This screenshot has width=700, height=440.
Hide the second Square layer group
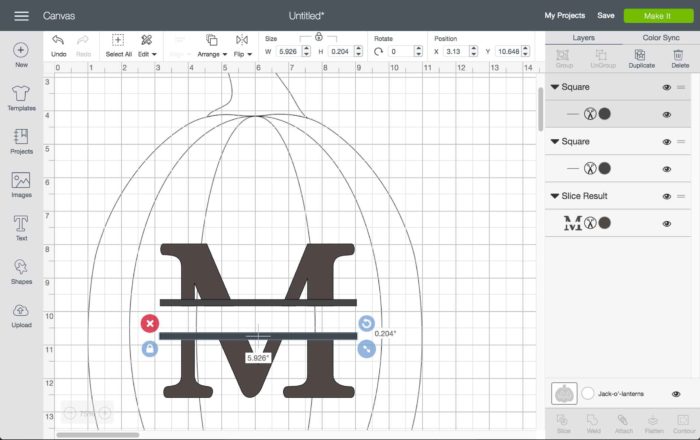coord(667,142)
